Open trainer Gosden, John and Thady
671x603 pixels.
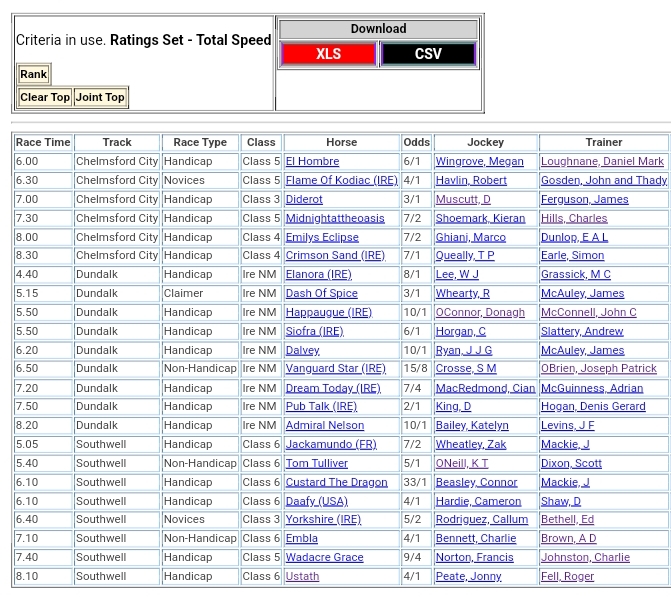[603, 180]
